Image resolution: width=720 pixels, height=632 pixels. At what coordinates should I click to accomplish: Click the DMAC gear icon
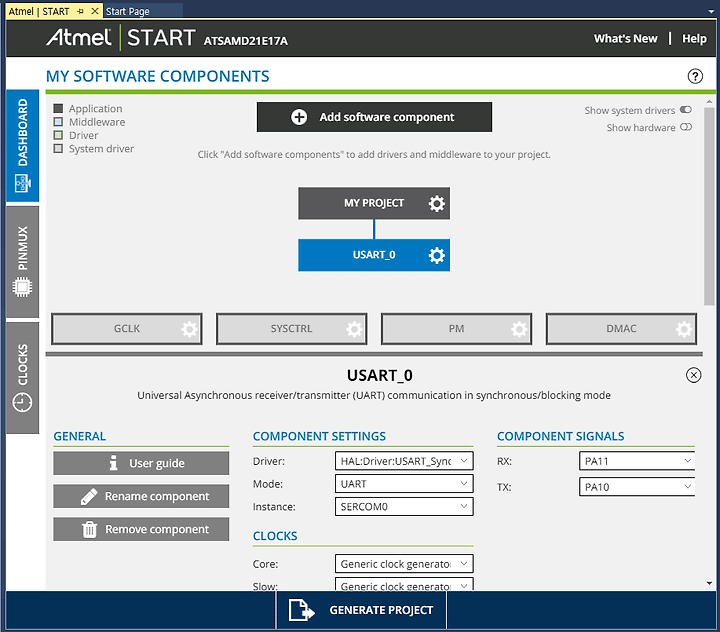(x=684, y=329)
